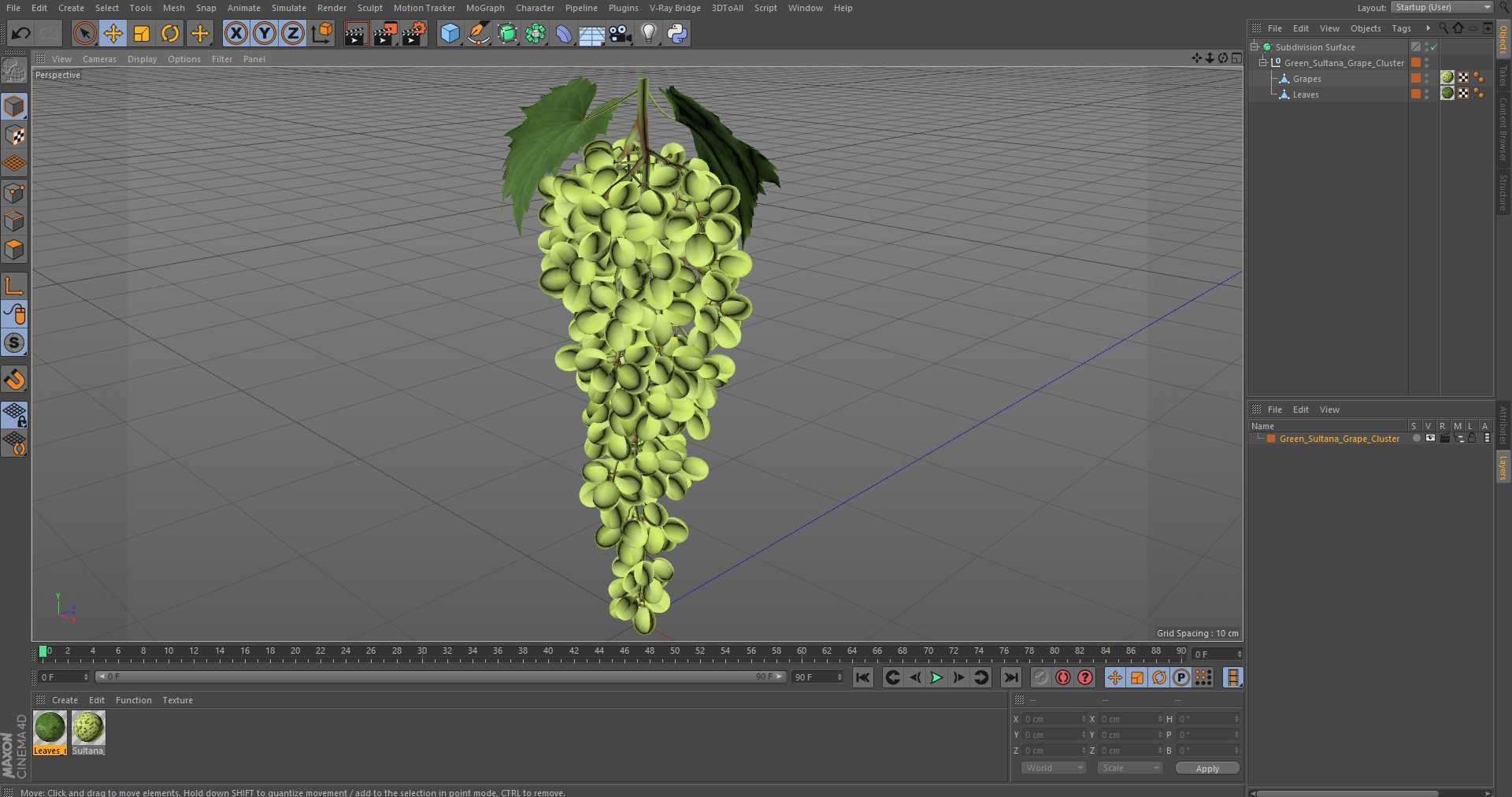Go to start of animation
The image size is (1512, 797).
point(863,677)
